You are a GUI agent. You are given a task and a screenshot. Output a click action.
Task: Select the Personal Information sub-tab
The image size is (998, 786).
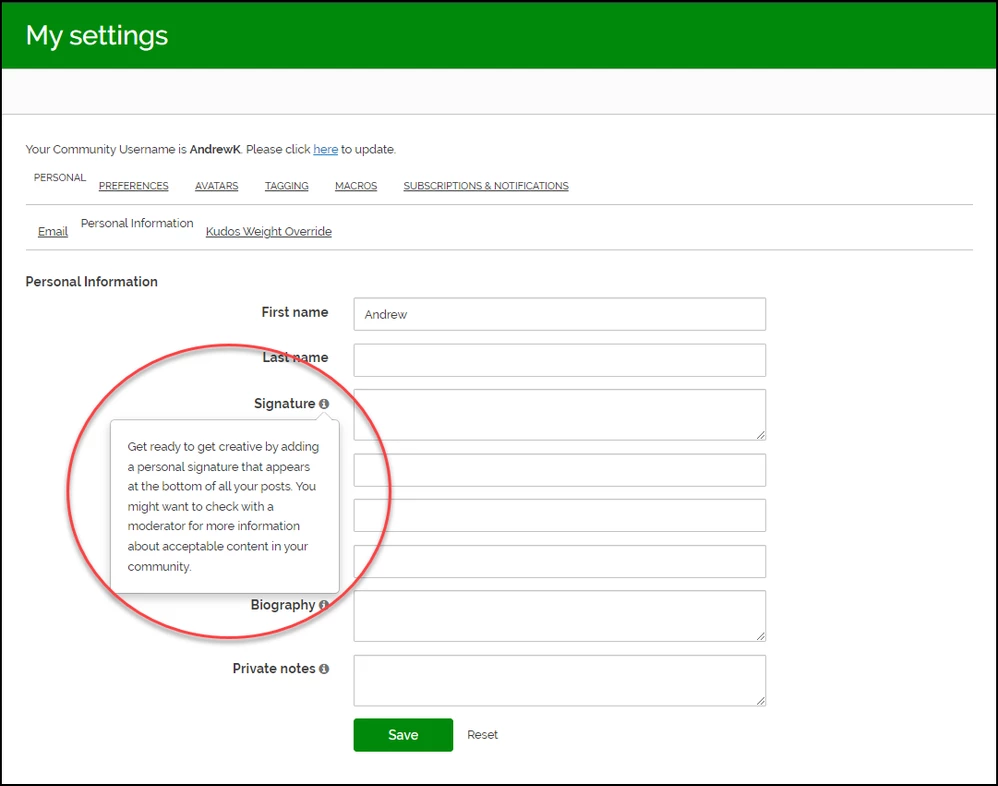pos(137,223)
